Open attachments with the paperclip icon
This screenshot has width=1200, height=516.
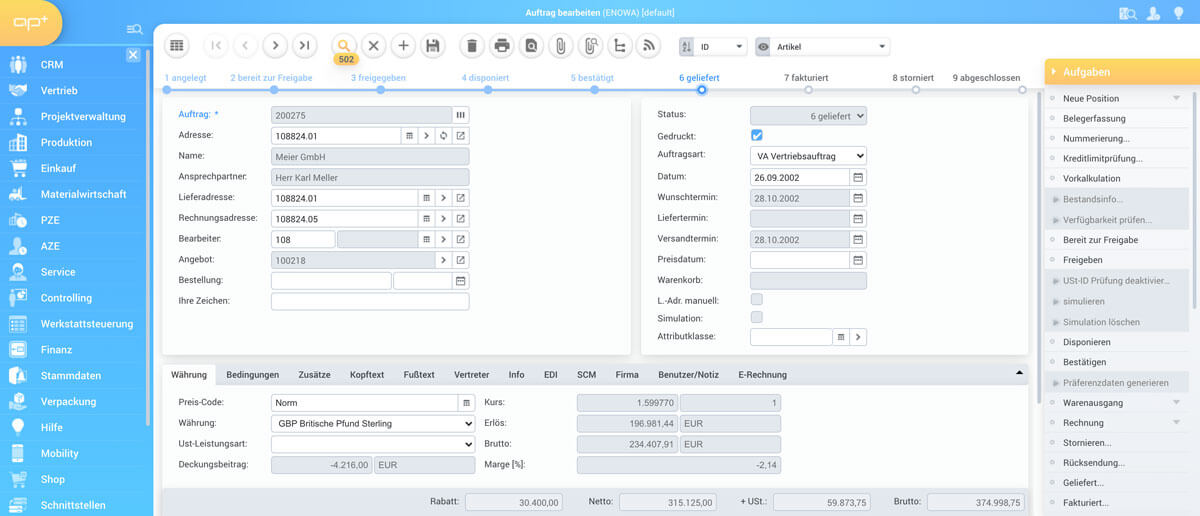(561, 45)
